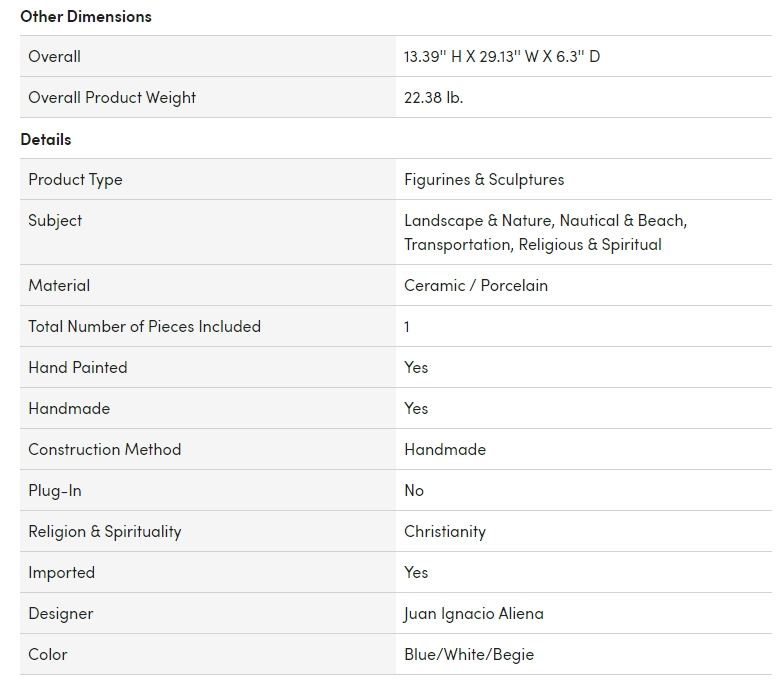The width and height of the screenshot is (782, 687).
Task: Click the Plug-In row label
Action: click(x=55, y=490)
